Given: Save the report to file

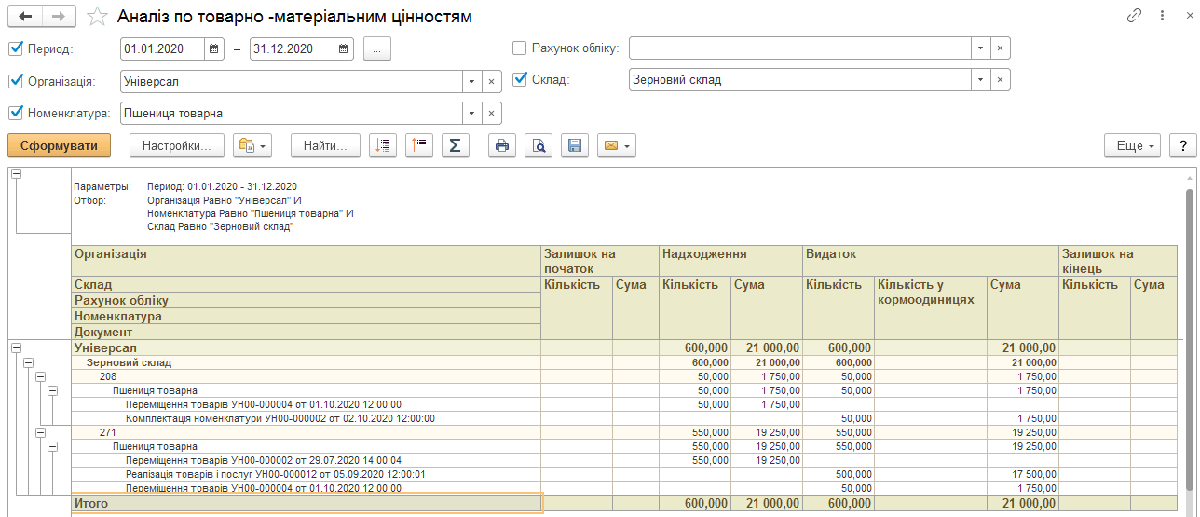Looking at the screenshot, I should [x=574, y=146].
